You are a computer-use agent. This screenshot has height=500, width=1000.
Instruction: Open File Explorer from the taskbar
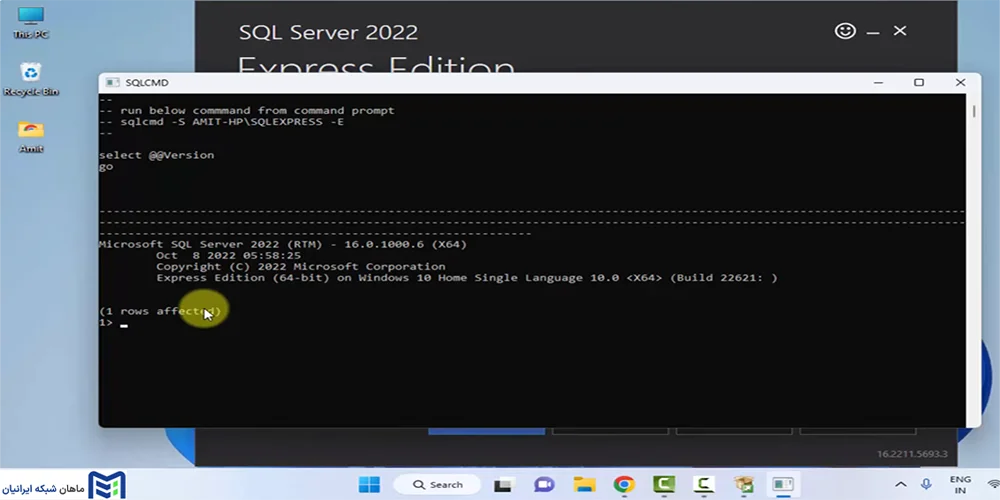[584, 485]
